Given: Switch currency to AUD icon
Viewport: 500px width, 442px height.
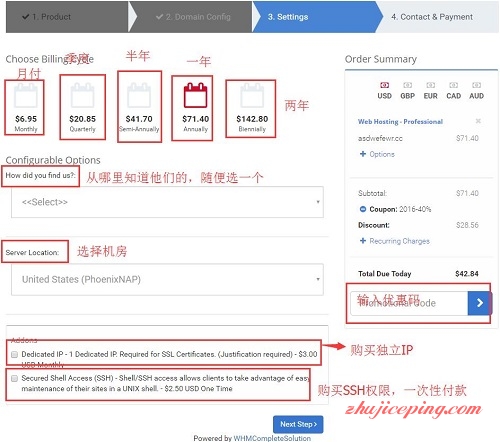Looking at the screenshot, I should coord(476,85).
